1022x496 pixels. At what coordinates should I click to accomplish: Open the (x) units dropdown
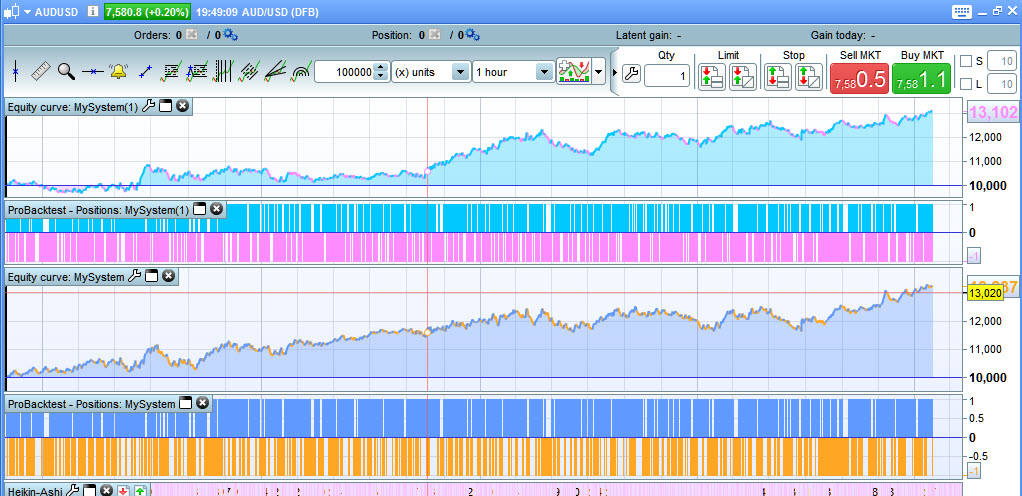pyautogui.click(x=460, y=72)
